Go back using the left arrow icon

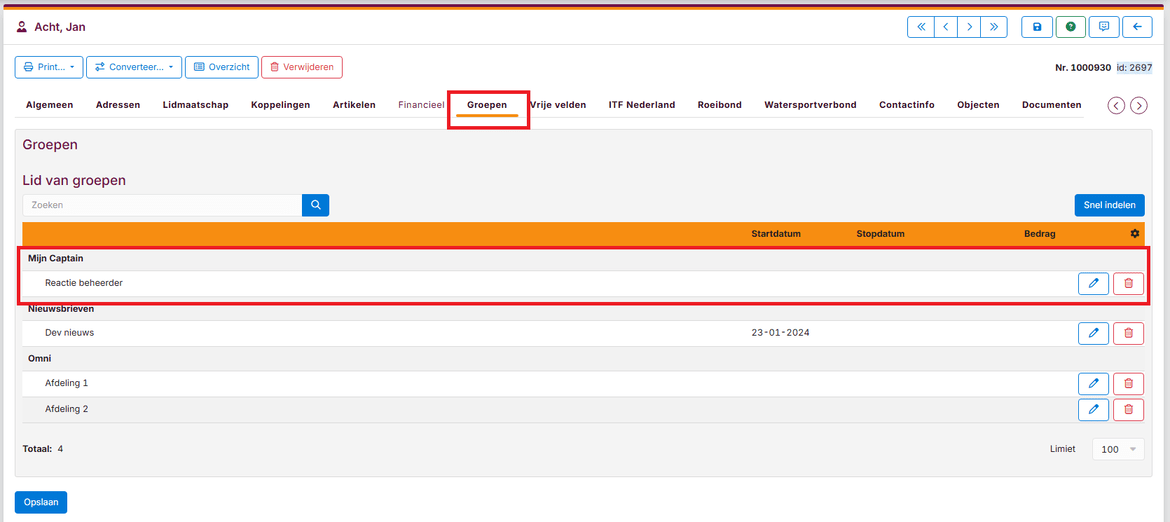click(1137, 27)
